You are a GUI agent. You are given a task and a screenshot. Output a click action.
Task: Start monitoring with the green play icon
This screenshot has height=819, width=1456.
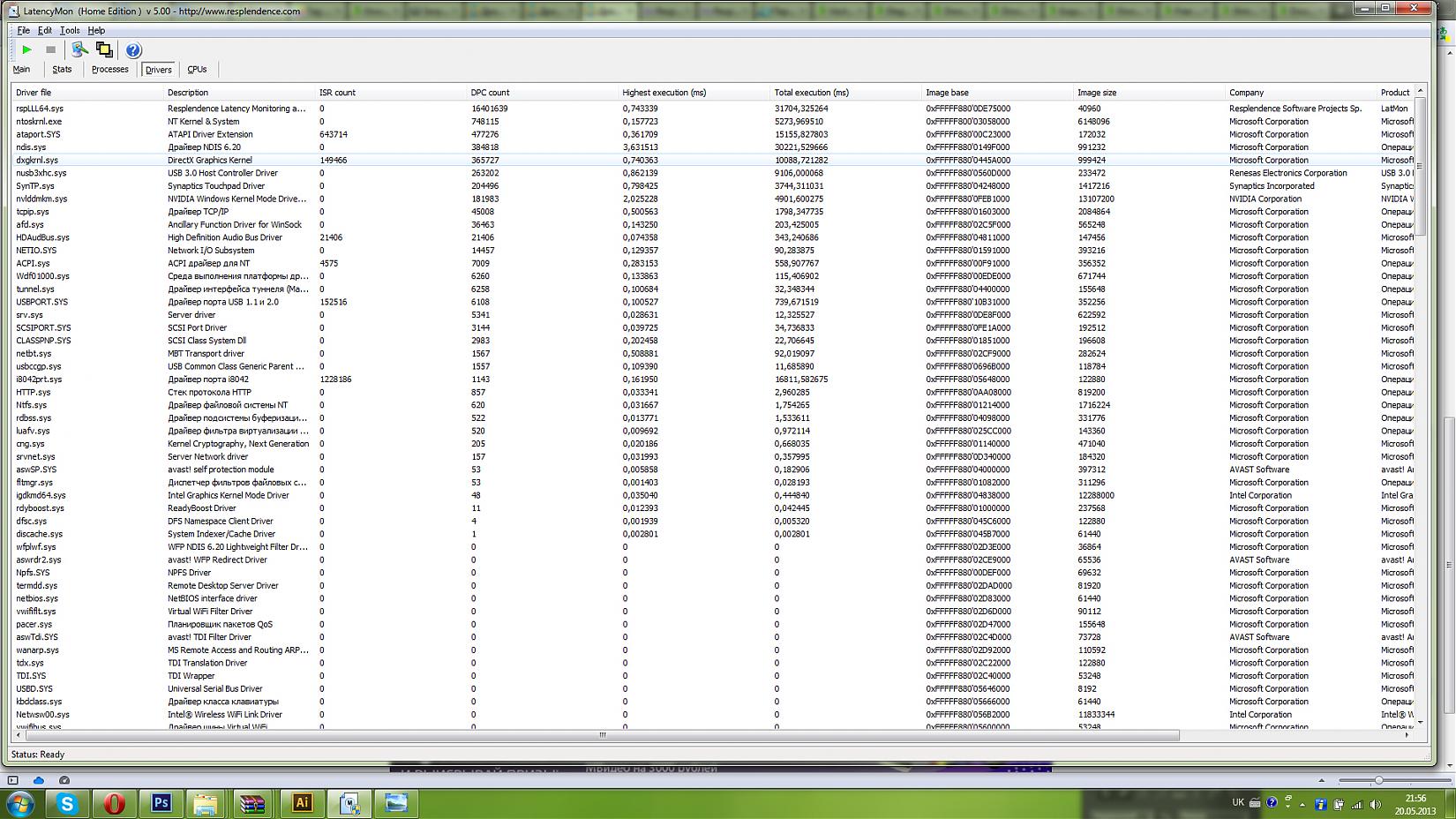coord(26,50)
